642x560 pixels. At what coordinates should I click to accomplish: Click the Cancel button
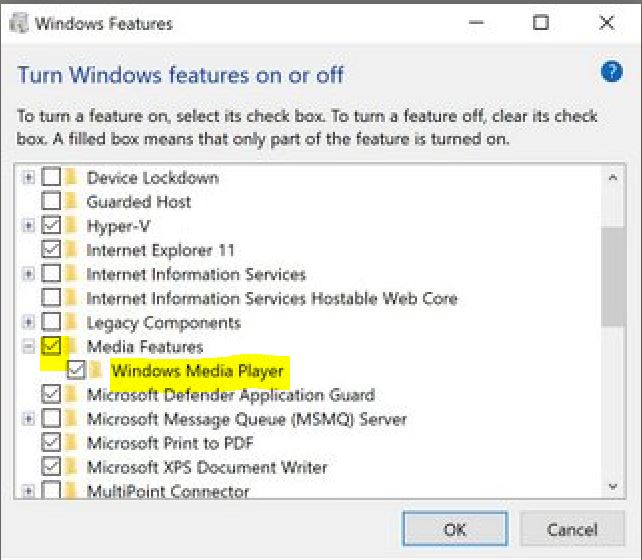click(x=572, y=529)
